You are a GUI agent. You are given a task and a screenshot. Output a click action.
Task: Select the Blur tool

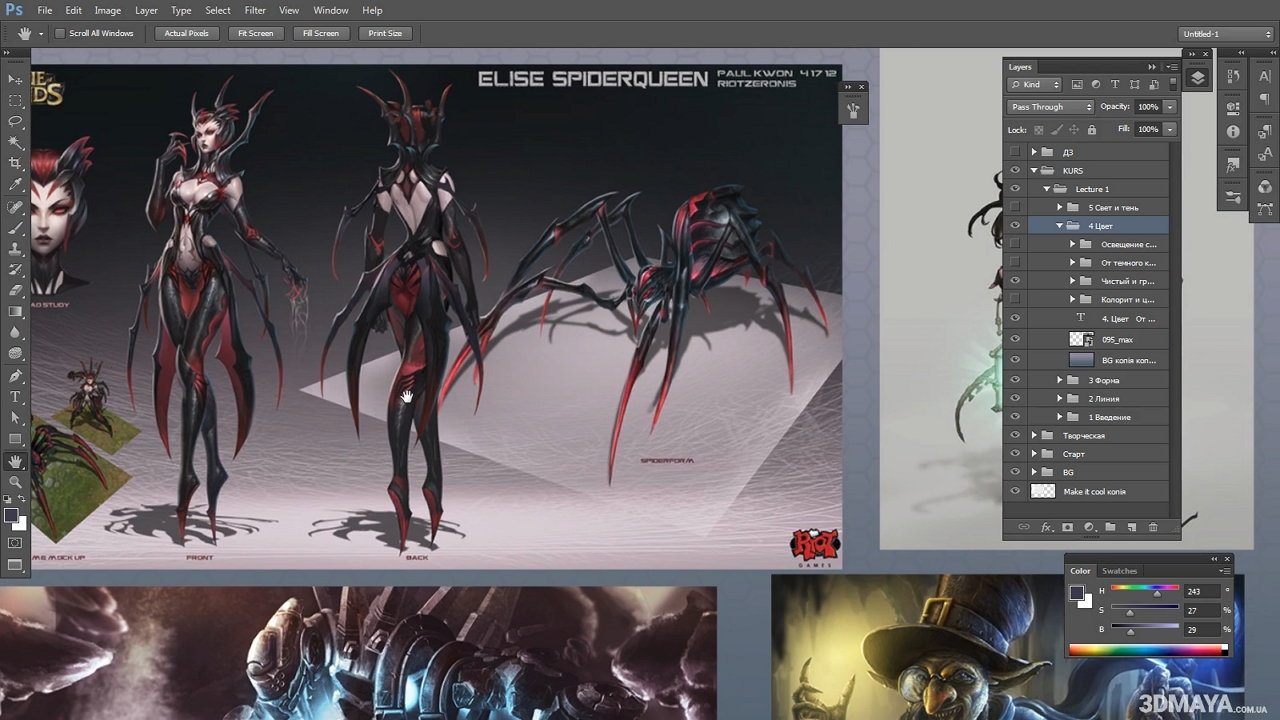point(15,332)
